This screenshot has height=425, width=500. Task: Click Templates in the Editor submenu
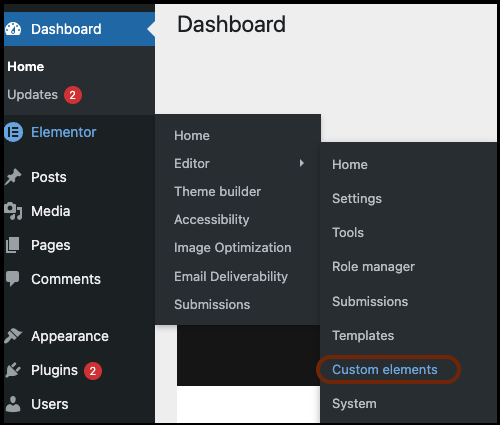pyautogui.click(x=363, y=335)
